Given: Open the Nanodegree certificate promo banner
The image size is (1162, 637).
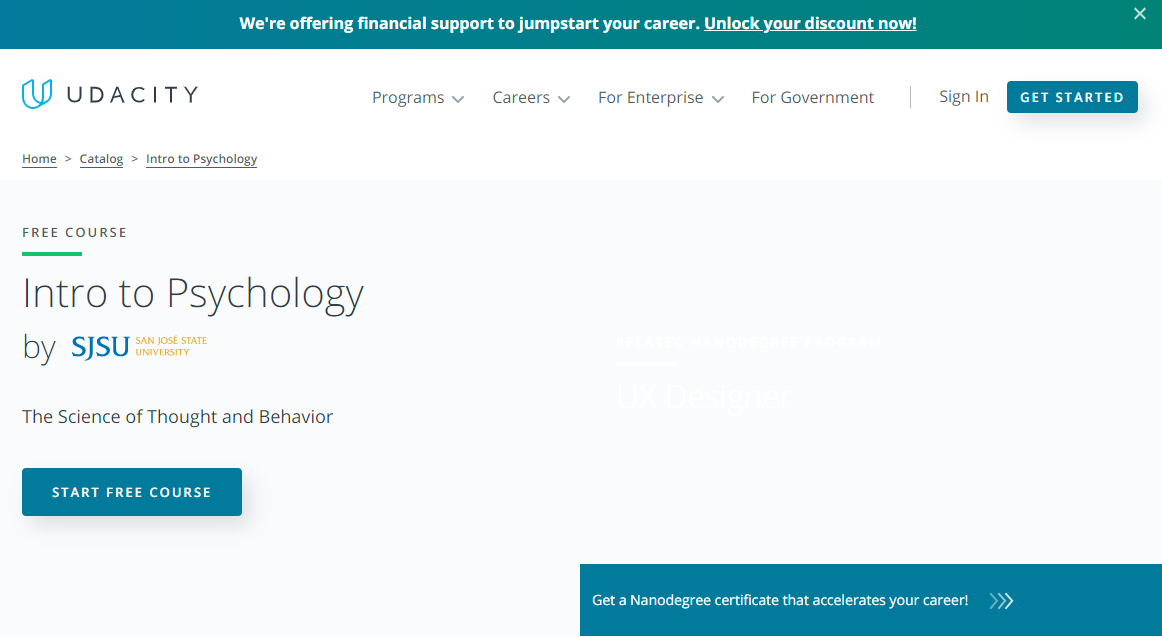Looking at the screenshot, I should [871, 600].
